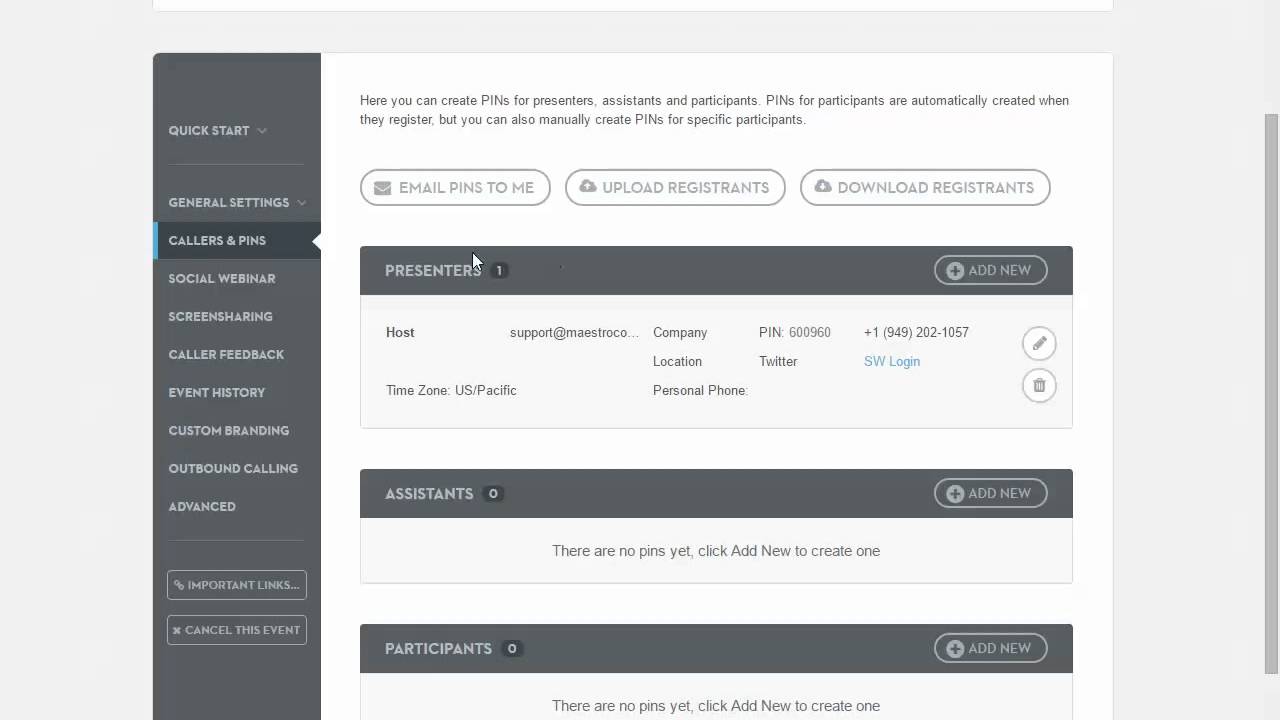Click the Personal Phone label
The width and height of the screenshot is (1280, 720).
(x=700, y=390)
